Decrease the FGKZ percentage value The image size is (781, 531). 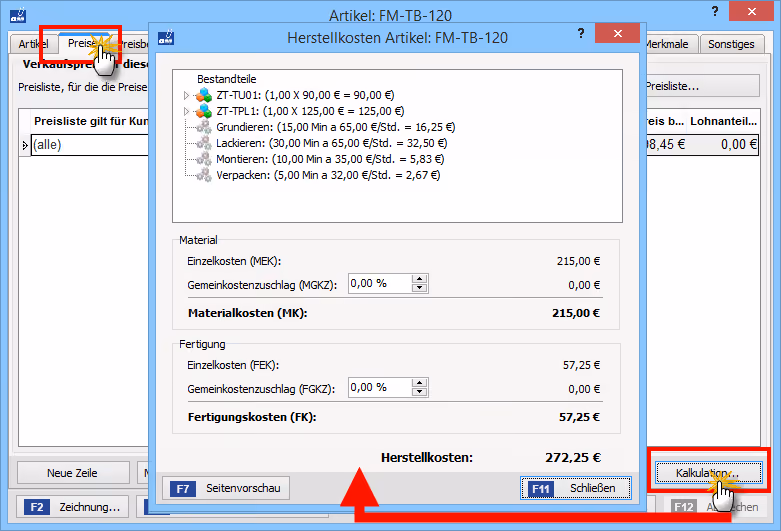[420, 392]
